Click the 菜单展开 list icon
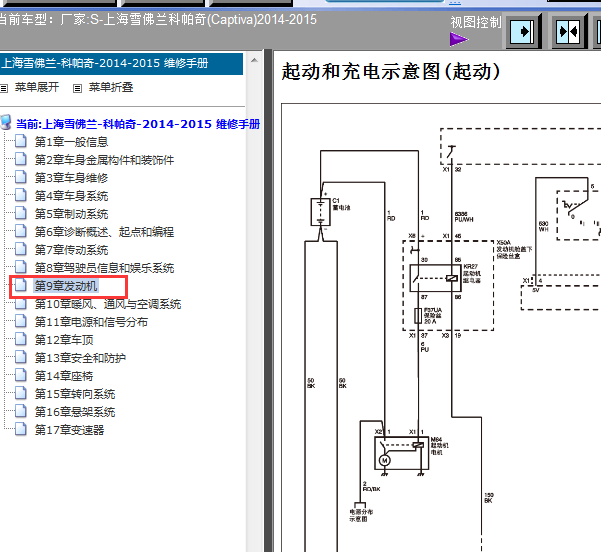 tap(4, 89)
